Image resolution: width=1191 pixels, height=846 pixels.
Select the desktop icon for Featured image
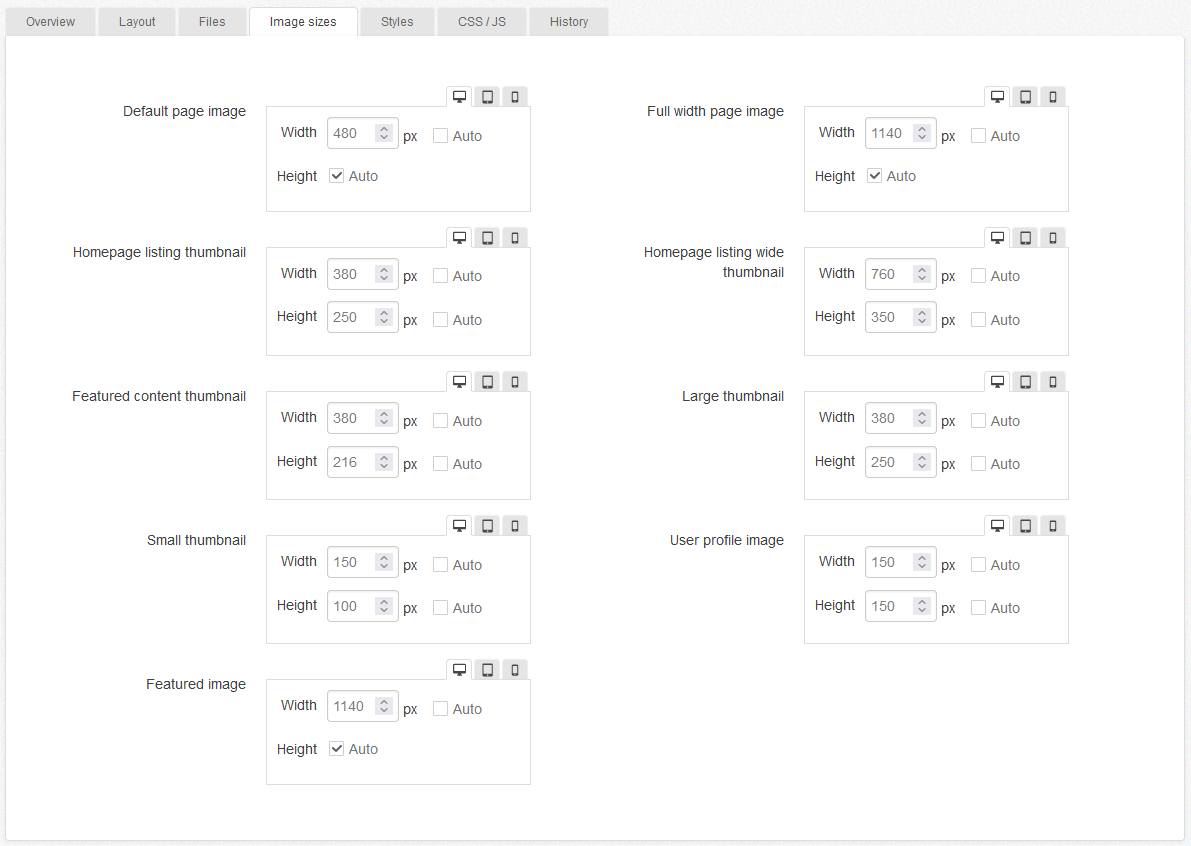point(459,669)
